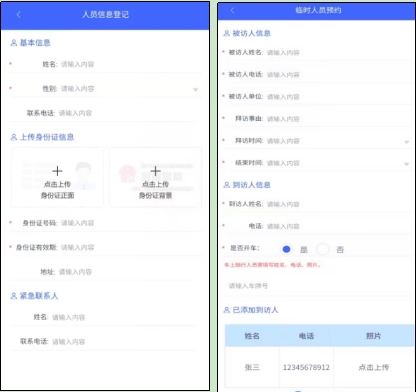Image resolution: width=416 pixels, height=392 pixels.
Task: Select 否 for 是否开车
Action: coord(323,249)
